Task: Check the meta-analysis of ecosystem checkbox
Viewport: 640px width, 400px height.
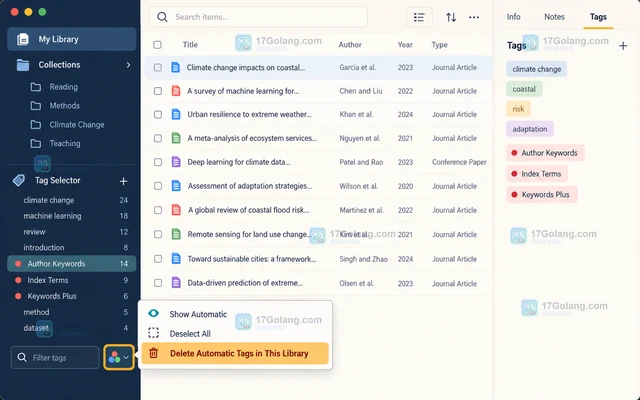Action: [158, 138]
